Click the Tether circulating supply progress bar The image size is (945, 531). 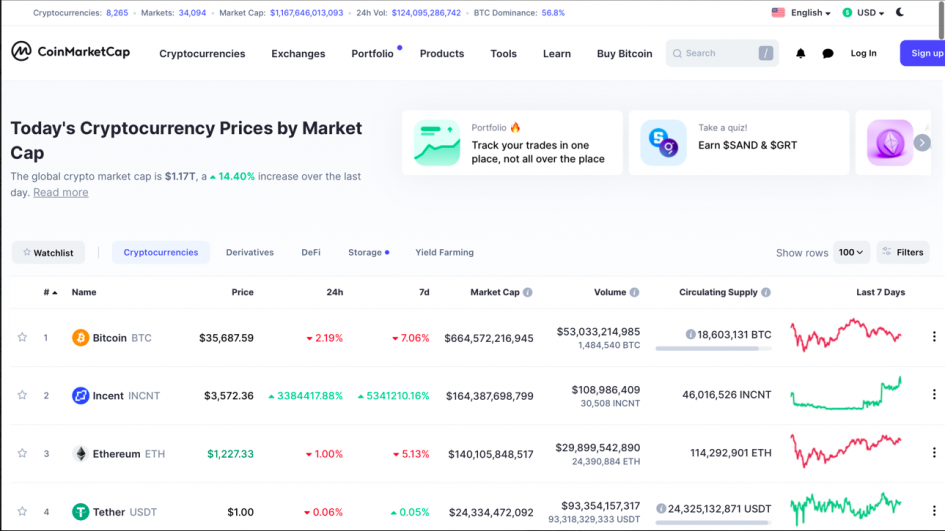(714, 523)
